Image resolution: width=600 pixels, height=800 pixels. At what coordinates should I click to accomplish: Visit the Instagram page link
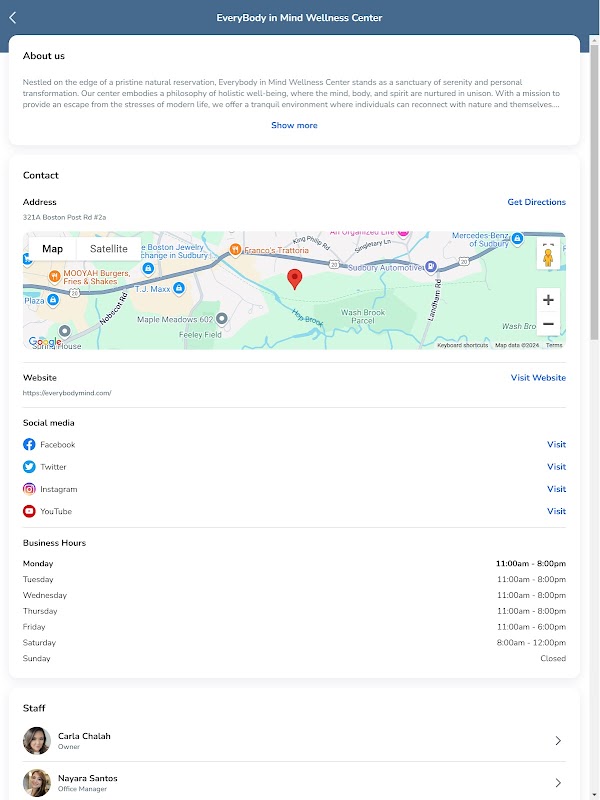click(x=557, y=489)
